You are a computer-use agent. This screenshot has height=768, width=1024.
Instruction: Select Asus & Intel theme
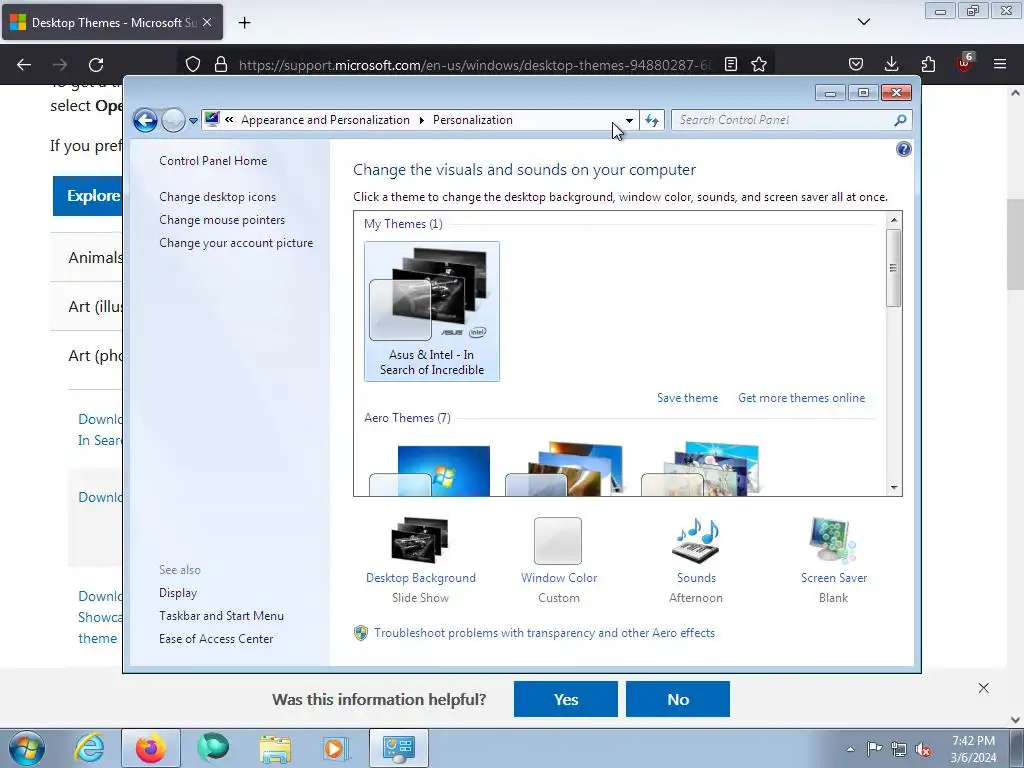pos(432,311)
